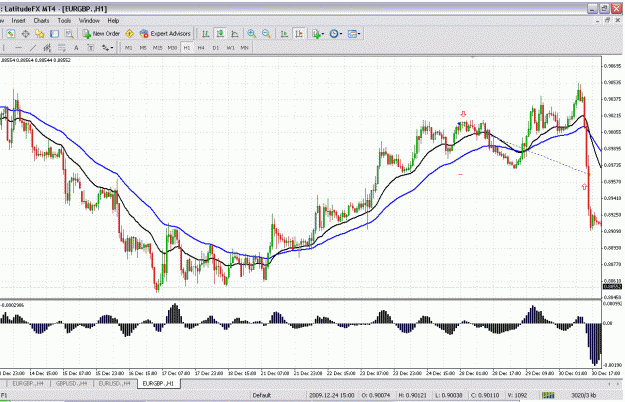Toggle the Auto Scroll chart icon
Viewport: 625px width, 402px height.
click(284, 34)
